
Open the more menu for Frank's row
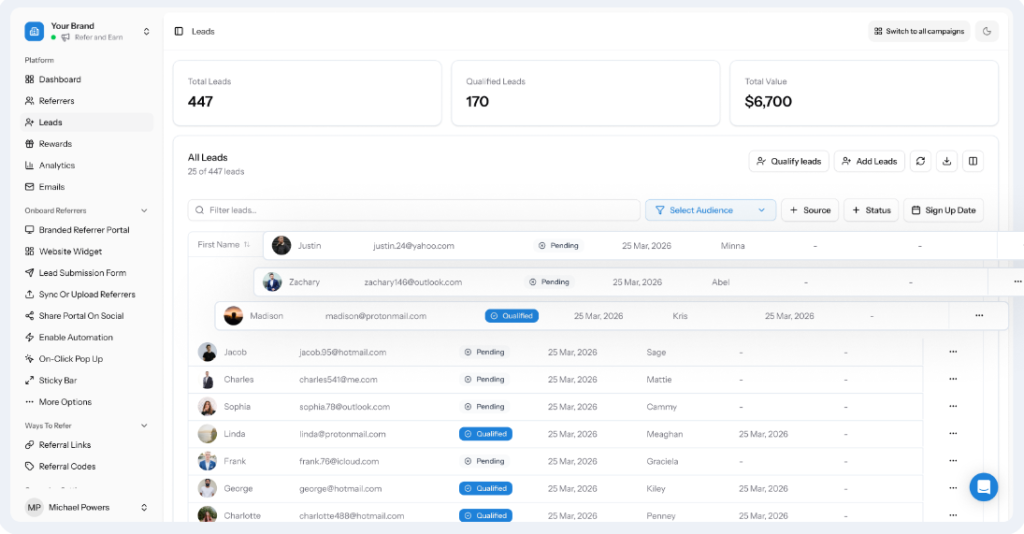coord(953,461)
